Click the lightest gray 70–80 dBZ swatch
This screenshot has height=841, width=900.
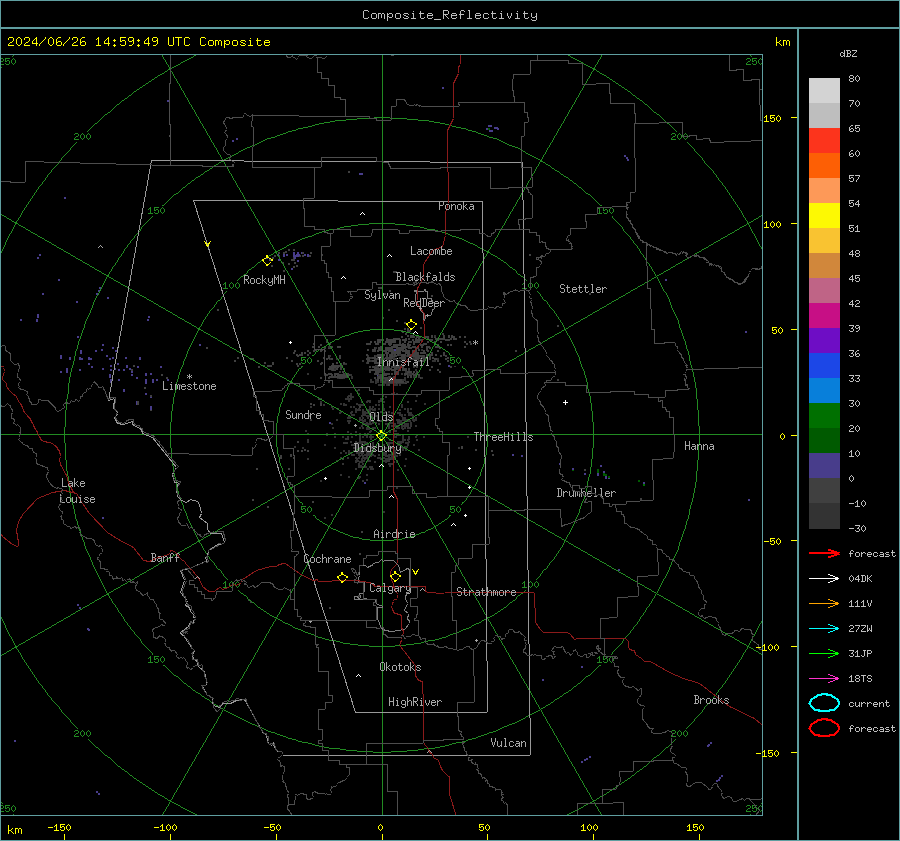click(x=824, y=91)
